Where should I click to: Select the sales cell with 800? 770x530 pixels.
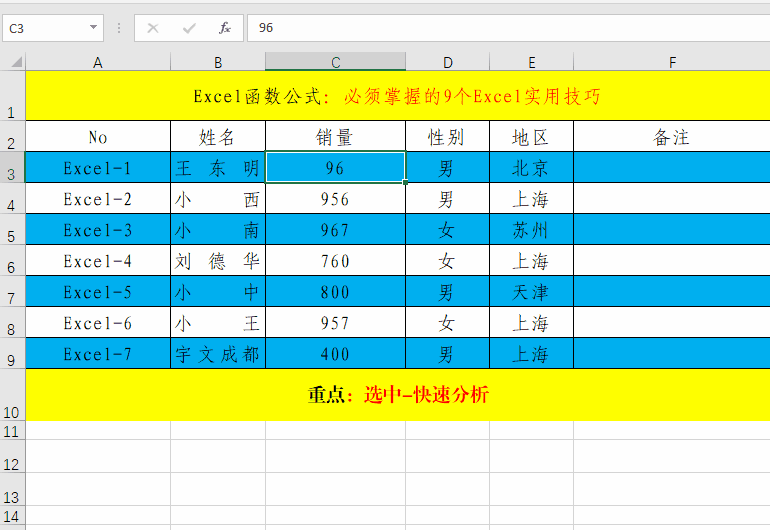coord(335,291)
